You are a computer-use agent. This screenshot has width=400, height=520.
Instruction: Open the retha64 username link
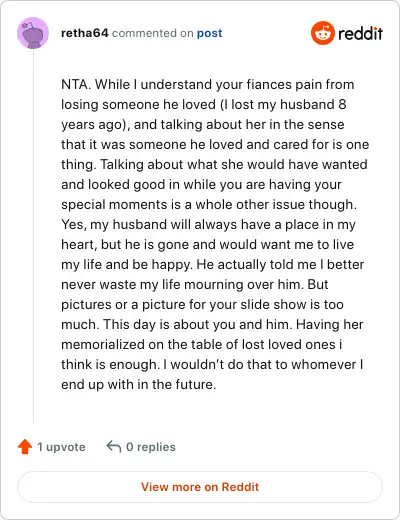tap(85, 33)
